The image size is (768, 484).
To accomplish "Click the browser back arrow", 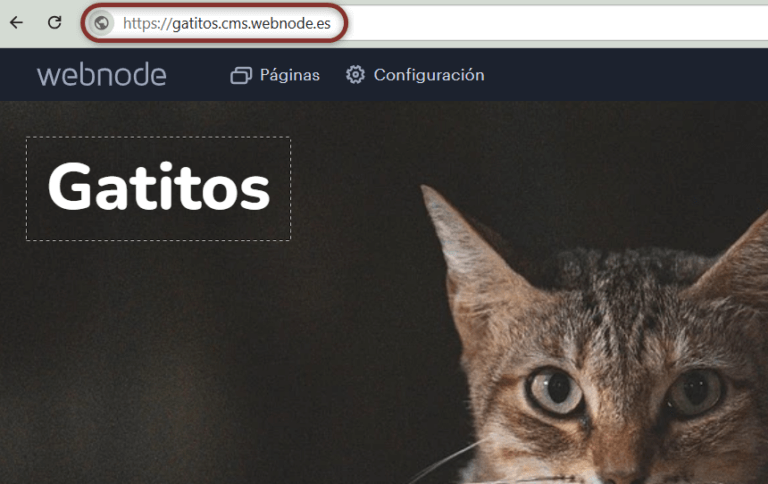I will tap(16, 22).
